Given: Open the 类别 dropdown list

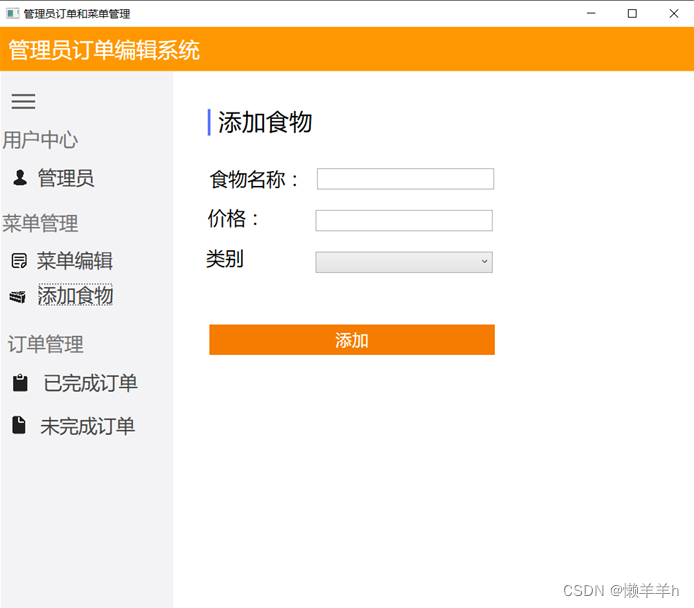Looking at the screenshot, I should pos(404,262).
